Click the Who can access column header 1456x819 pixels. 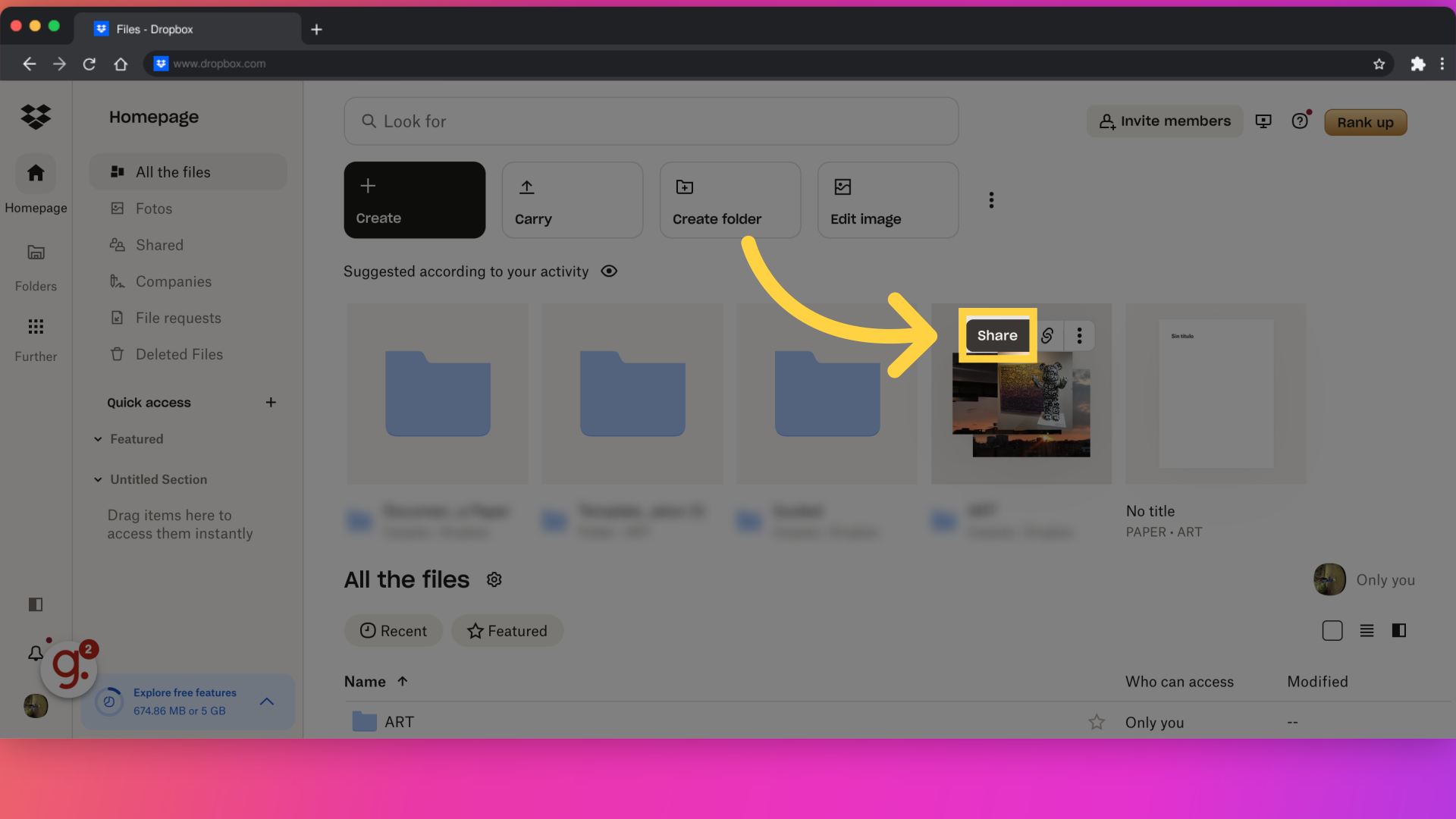coord(1179,682)
